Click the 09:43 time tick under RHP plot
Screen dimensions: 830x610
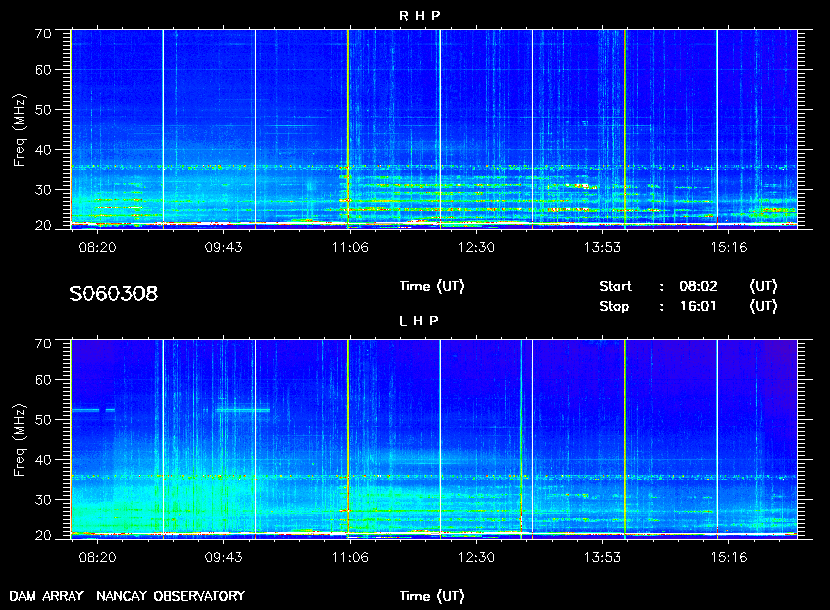tap(223, 247)
